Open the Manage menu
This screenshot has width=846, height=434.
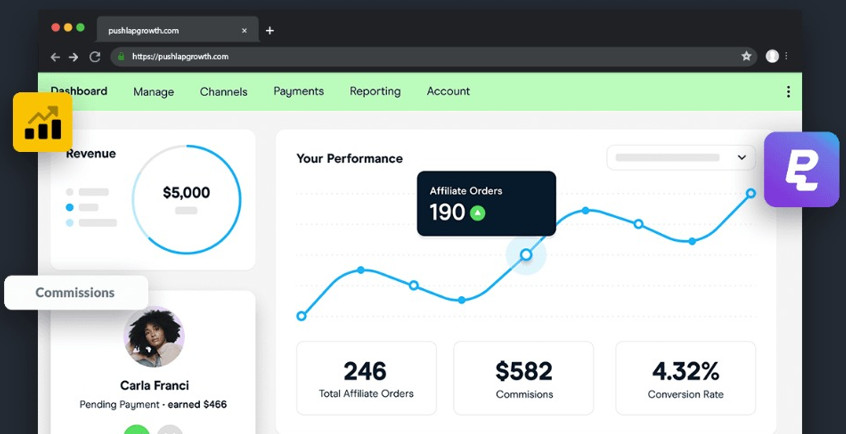point(153,92)
